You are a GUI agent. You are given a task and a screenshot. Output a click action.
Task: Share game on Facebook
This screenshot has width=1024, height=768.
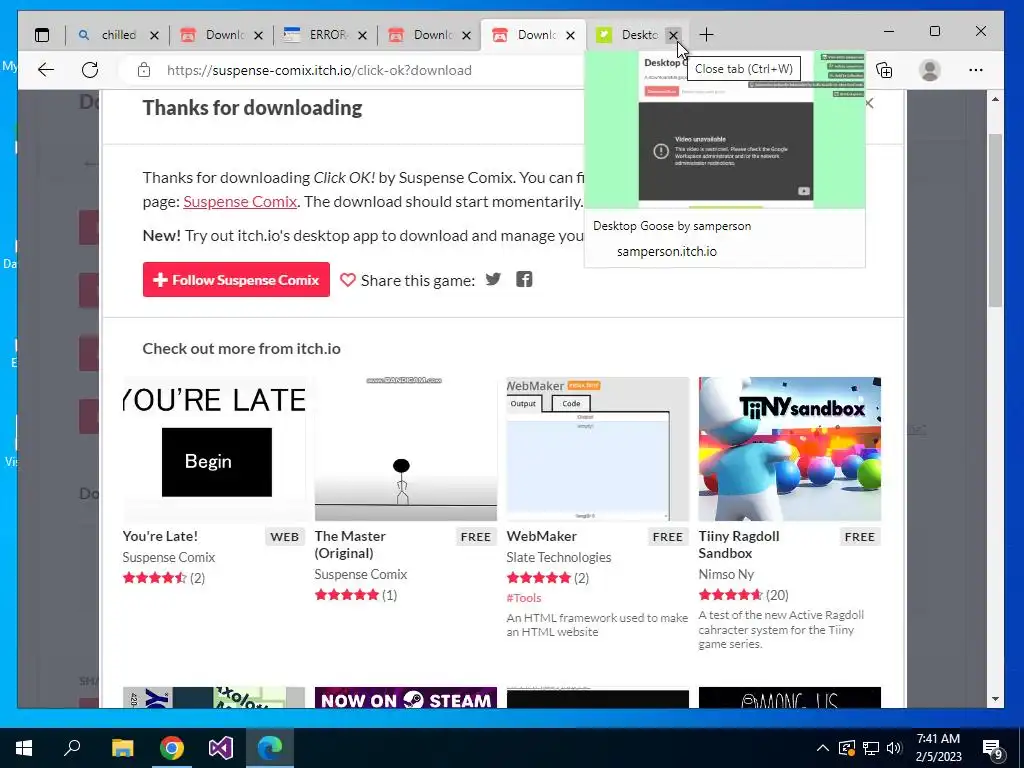(x=524, y=280)
